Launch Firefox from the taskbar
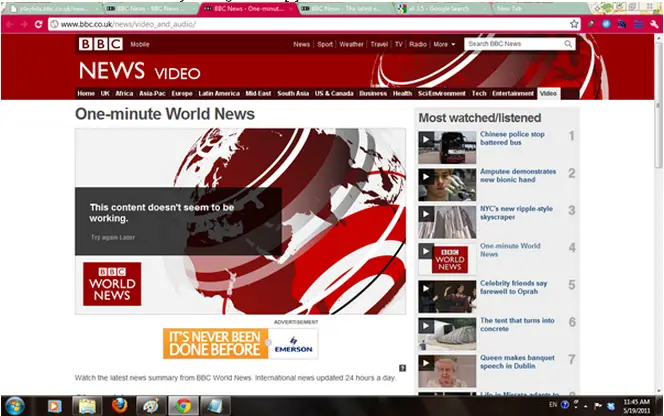The height and width of the screenshot is (416, 664). (x=119, y=405)
